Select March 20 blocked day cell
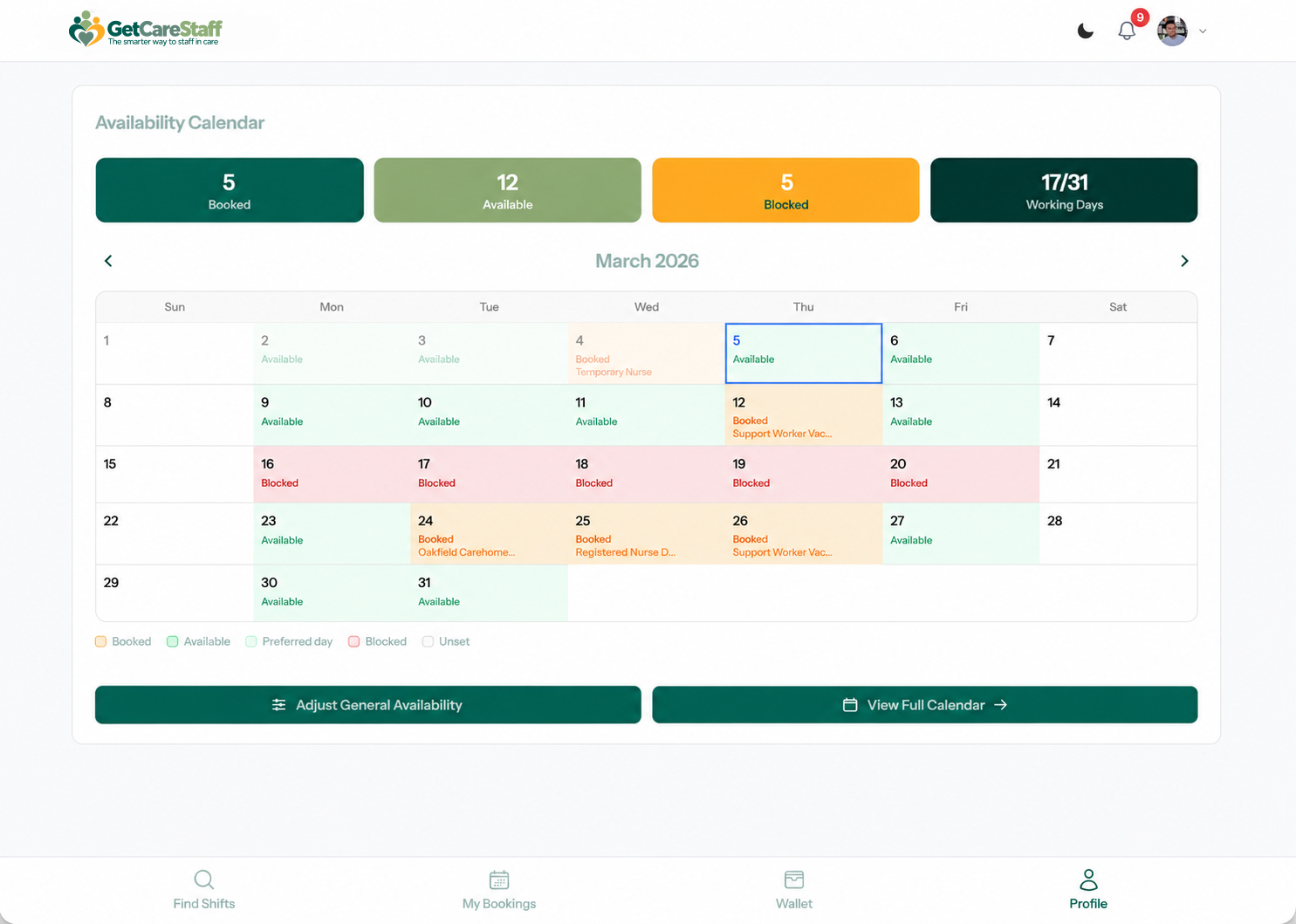1296x924 pixels. click(x=961, y=475)
